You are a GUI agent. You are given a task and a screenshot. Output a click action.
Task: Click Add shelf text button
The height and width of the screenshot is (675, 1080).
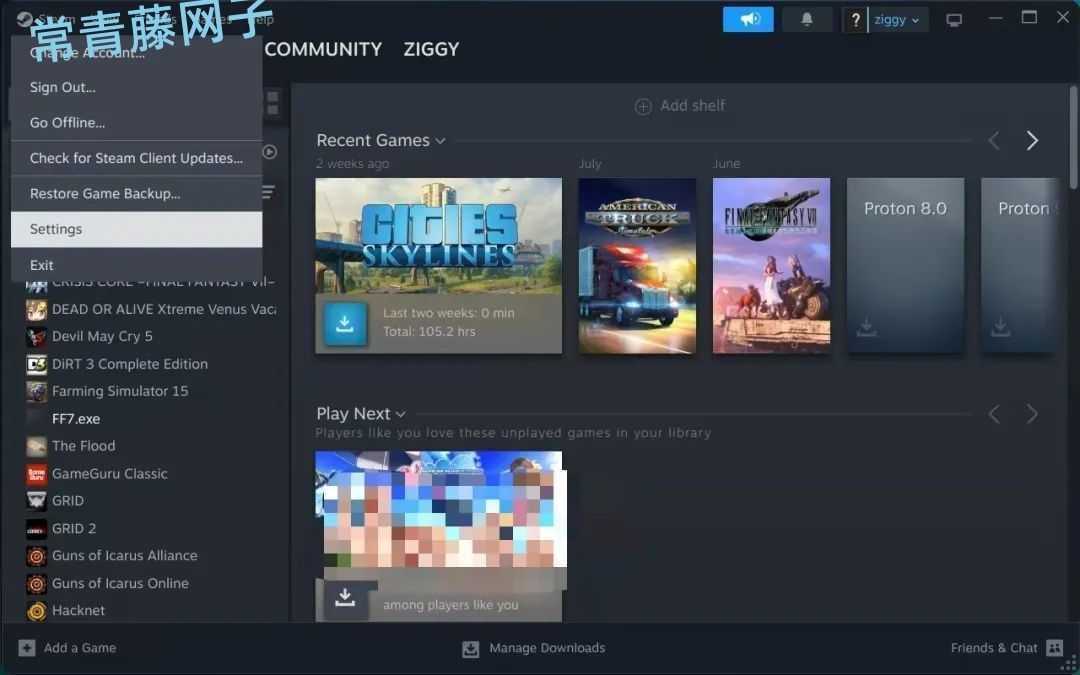pos(692,105)
